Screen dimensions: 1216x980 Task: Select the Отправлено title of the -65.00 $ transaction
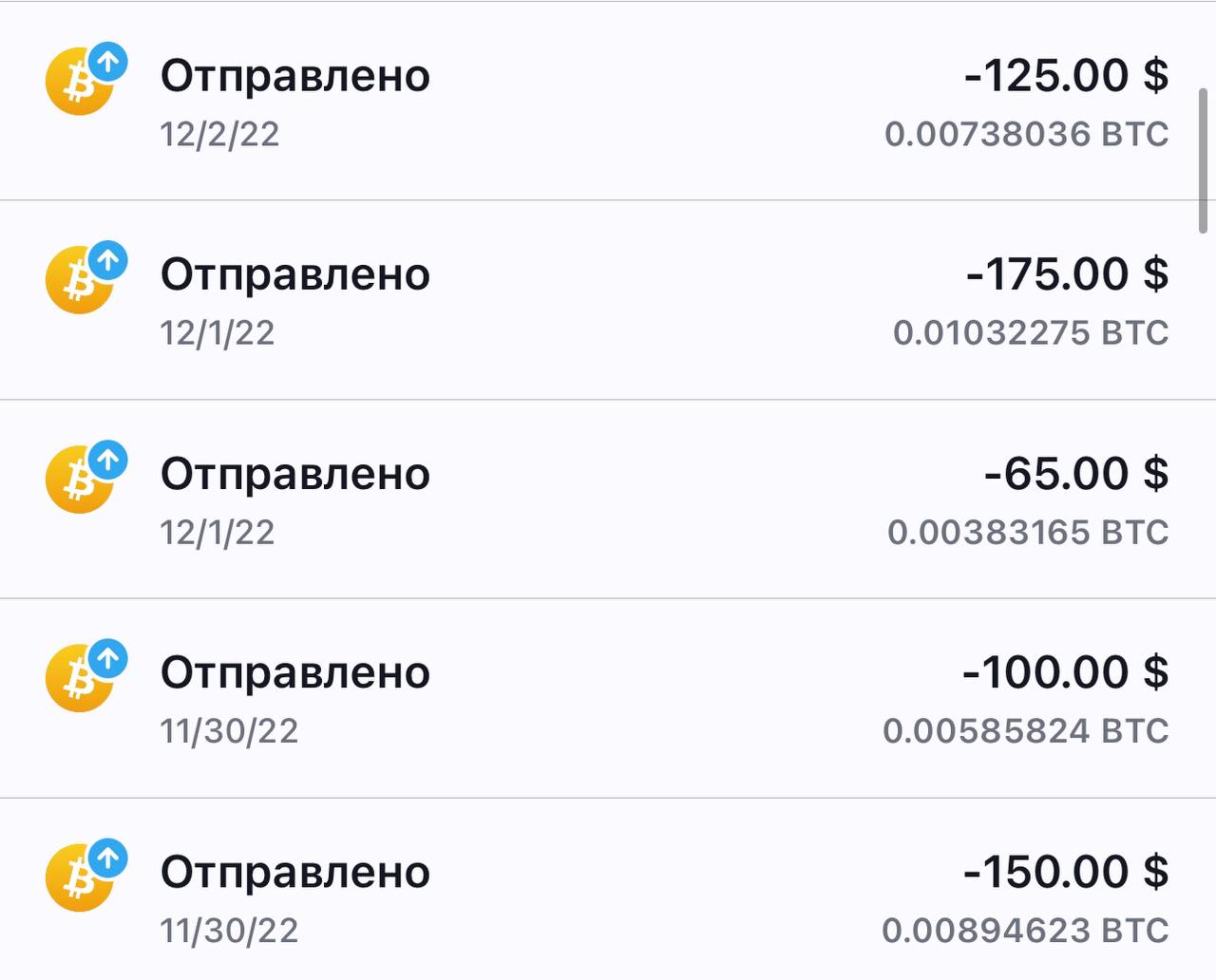[x=294, y=474]
